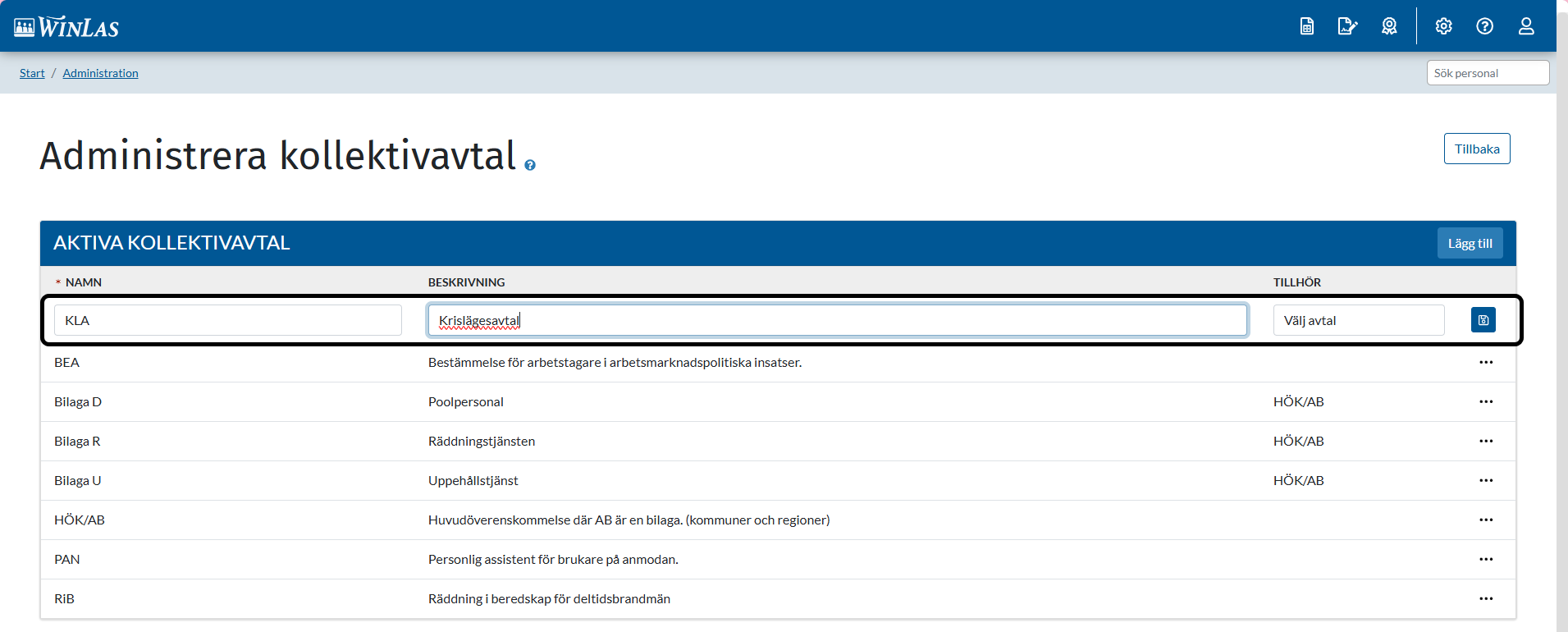Click the help question mark in header
The width and height of the screenshot is (1568, 632).
pyautogui.click(x=1485, y=26)
